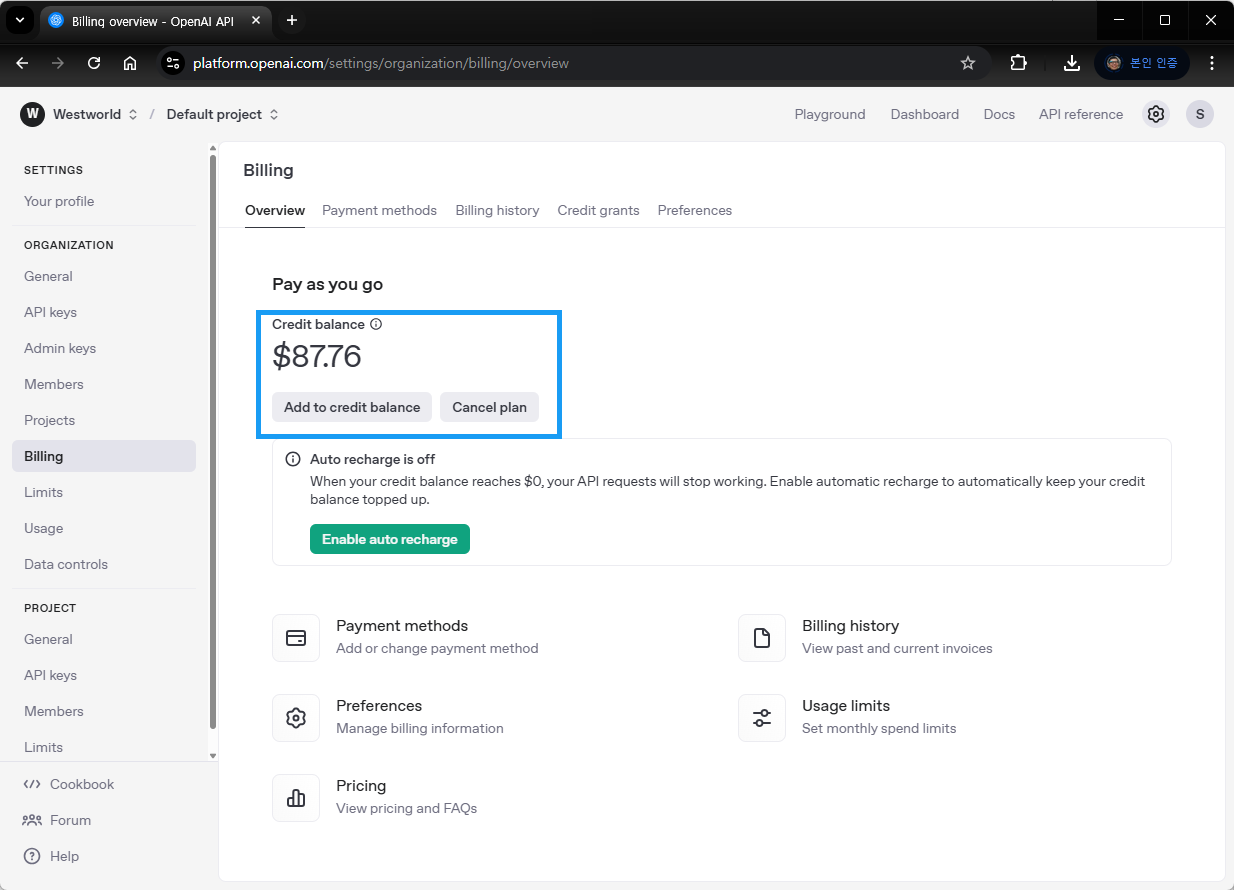Show browser downloads

pos(1072,63)
